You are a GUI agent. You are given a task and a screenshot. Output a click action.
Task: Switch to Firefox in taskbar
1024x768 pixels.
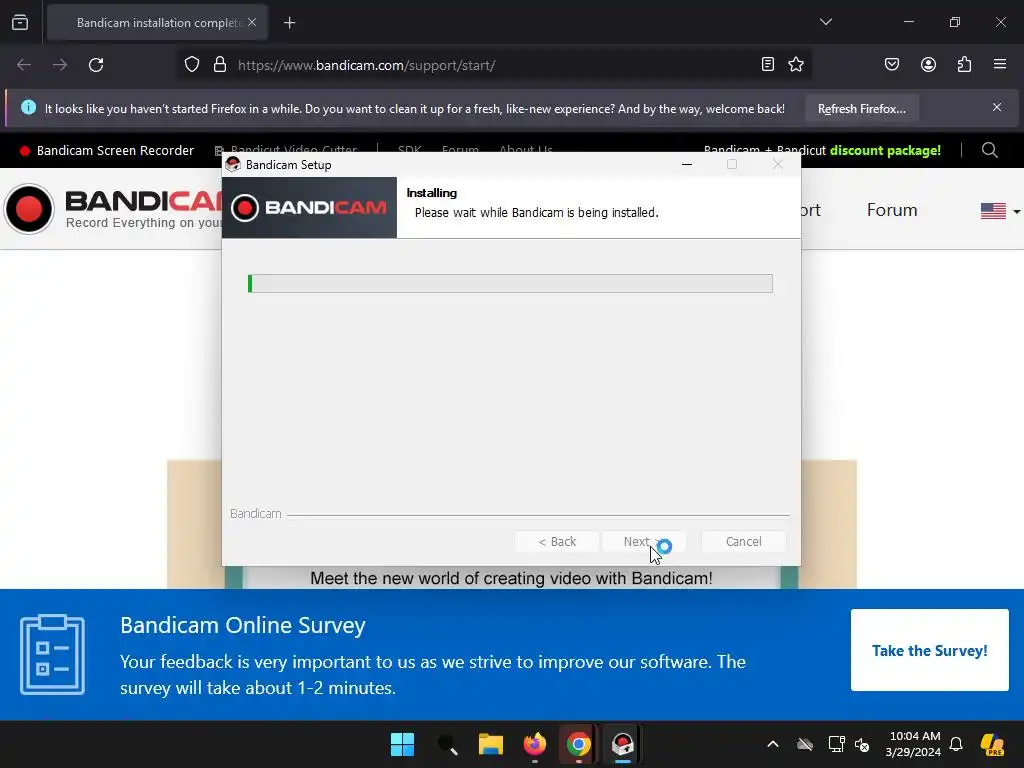pos(535,744)
